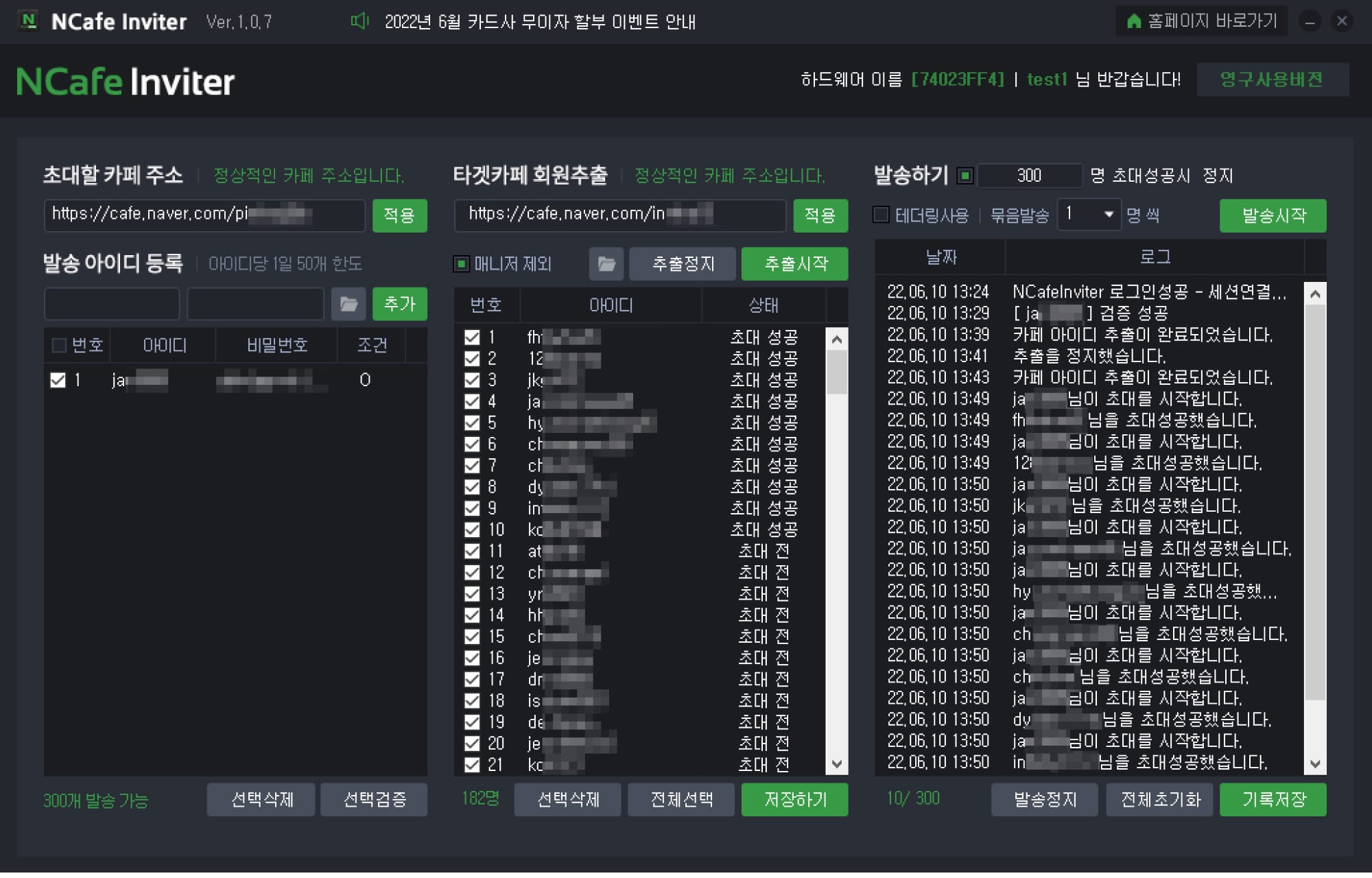Click the 300 invite count field
1372x878 pixels.
point(1030,176)
